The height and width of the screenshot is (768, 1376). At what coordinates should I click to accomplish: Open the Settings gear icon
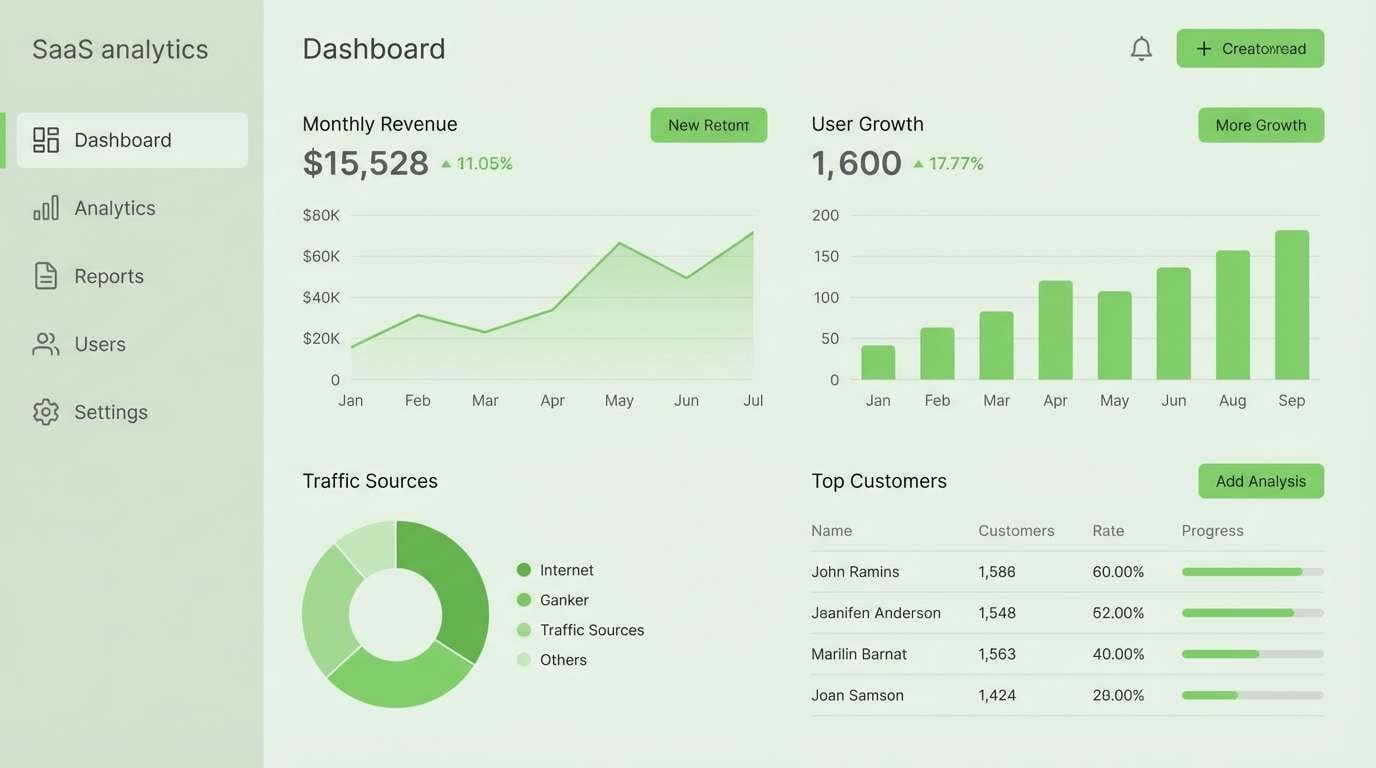[x=45, y=412]
